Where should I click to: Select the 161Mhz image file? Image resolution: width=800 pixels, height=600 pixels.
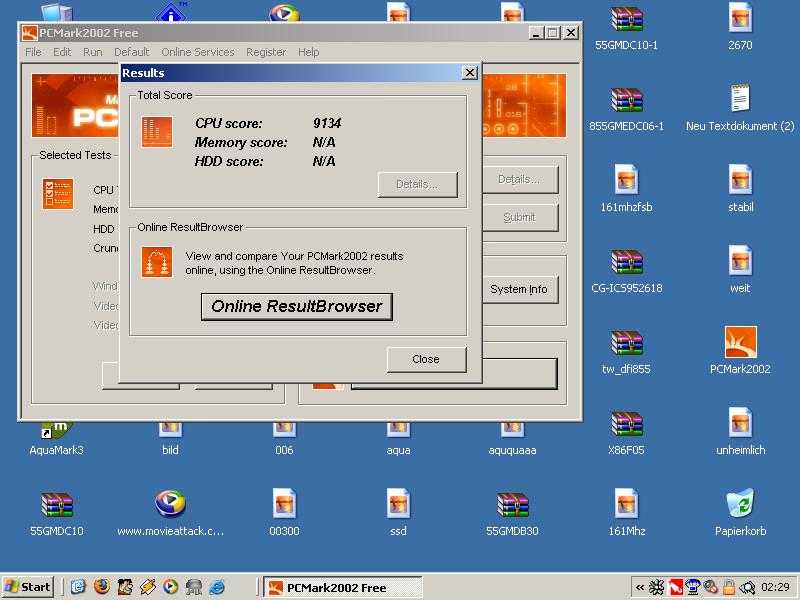coord(627,514)
